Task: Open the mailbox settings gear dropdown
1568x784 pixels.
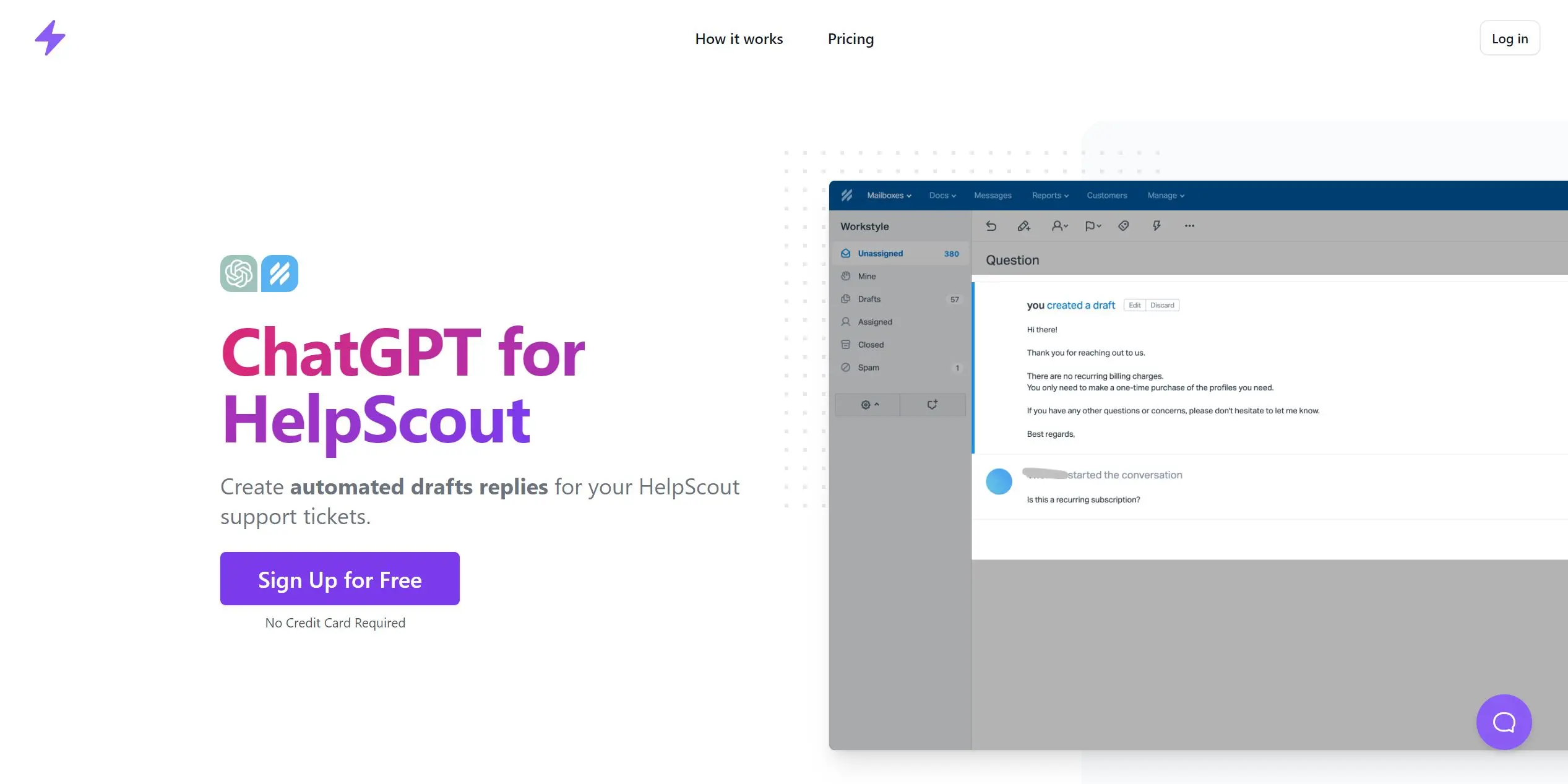Action: [868, 405]
